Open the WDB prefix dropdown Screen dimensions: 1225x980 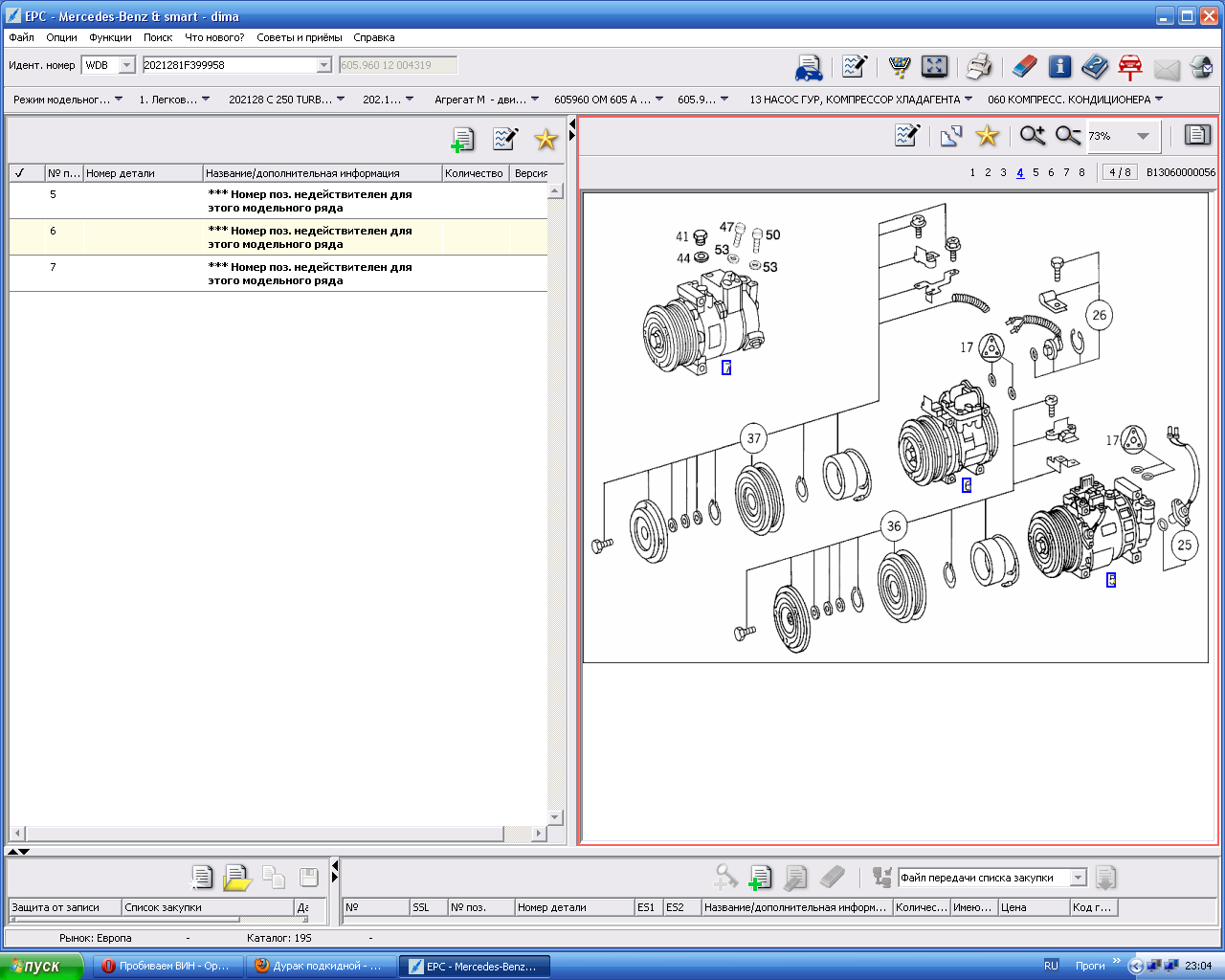point(127,65)
